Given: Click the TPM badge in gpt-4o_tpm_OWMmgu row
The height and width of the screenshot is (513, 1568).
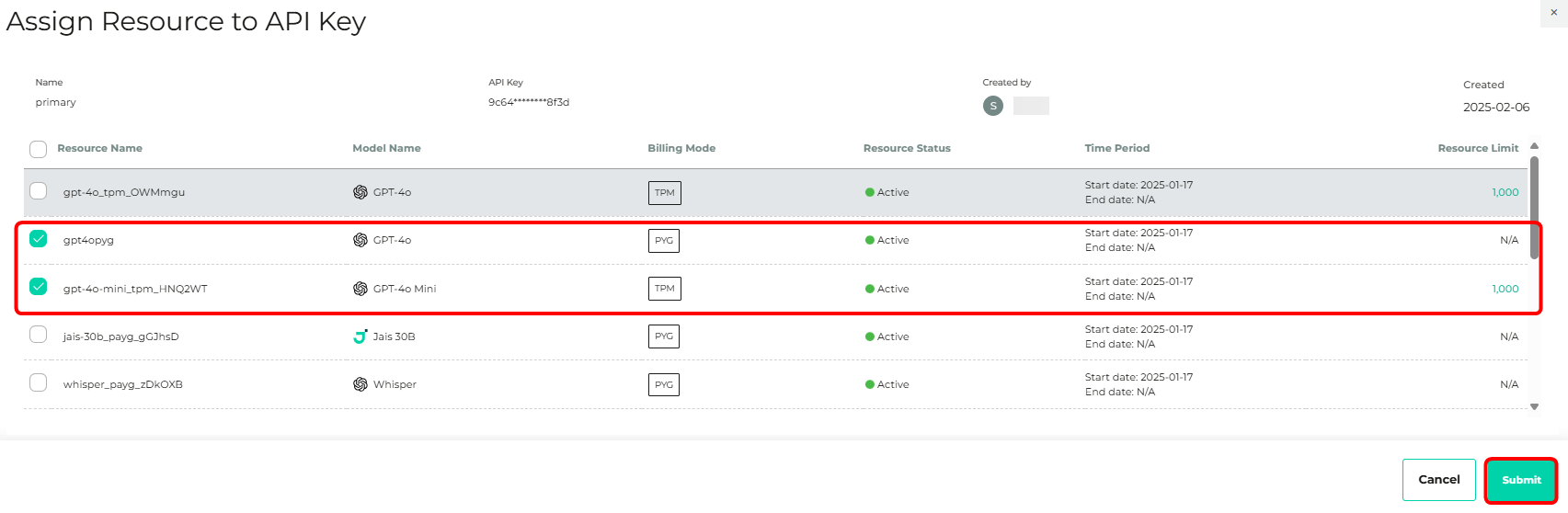Looking at the screenshot, I should coord(665,193).
